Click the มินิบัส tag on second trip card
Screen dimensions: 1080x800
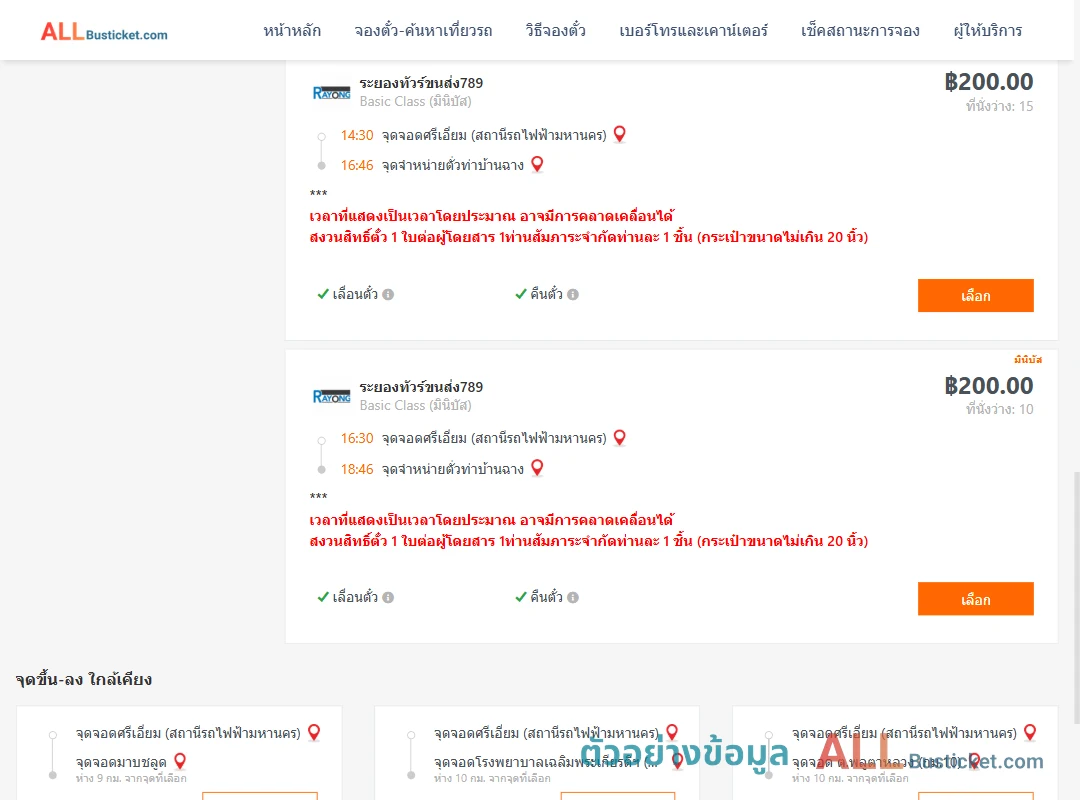coord(1028,360)
